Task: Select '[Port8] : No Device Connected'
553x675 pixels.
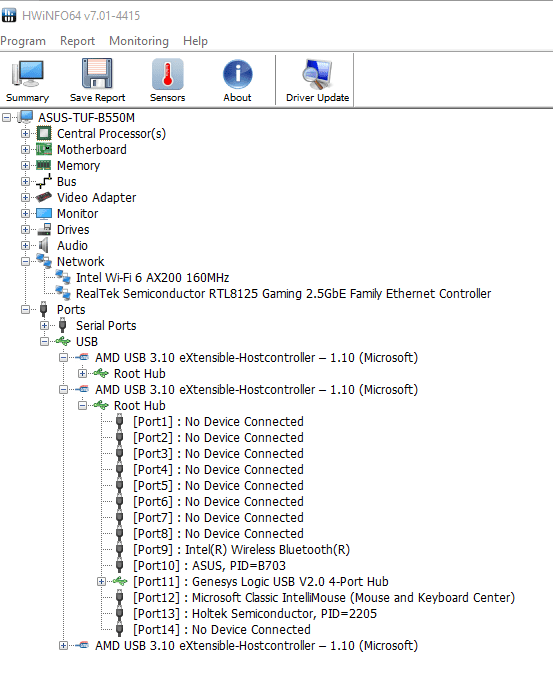Action: click(x=218, y=533)
